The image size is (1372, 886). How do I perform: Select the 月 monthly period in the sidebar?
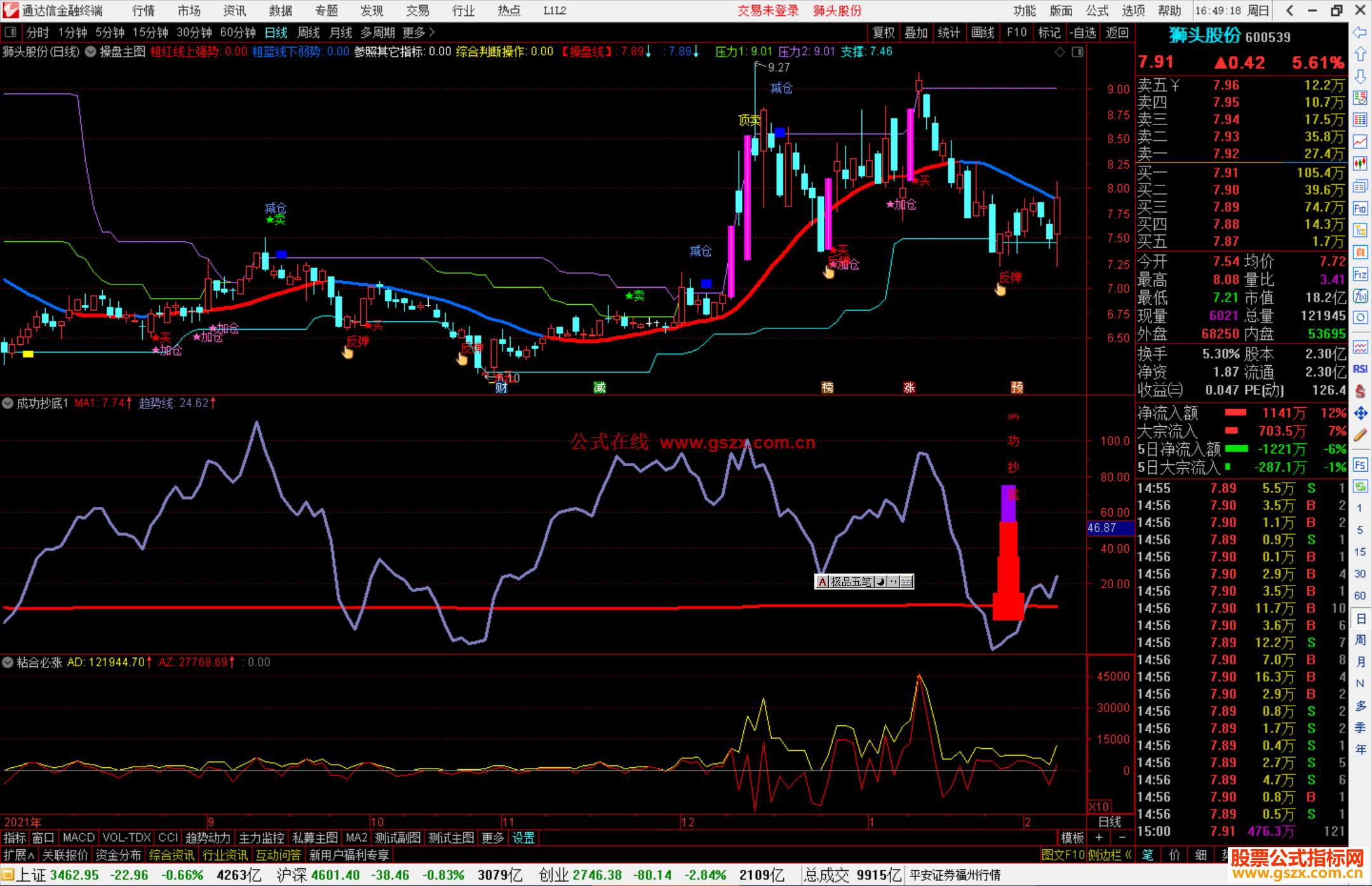pyautogui.click(x=1361, y=662)
